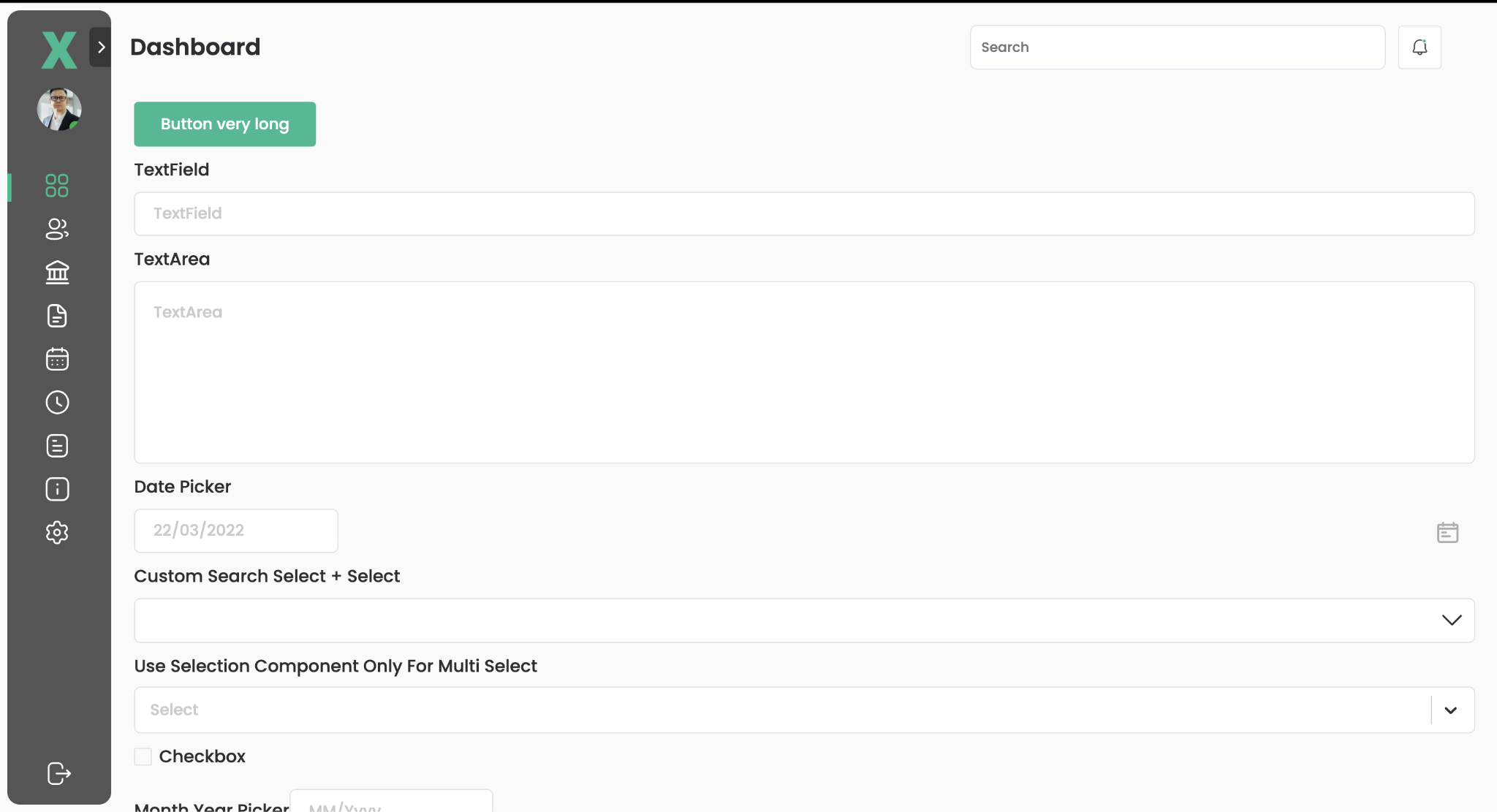Click the user profile avatar

pos(59,110)
